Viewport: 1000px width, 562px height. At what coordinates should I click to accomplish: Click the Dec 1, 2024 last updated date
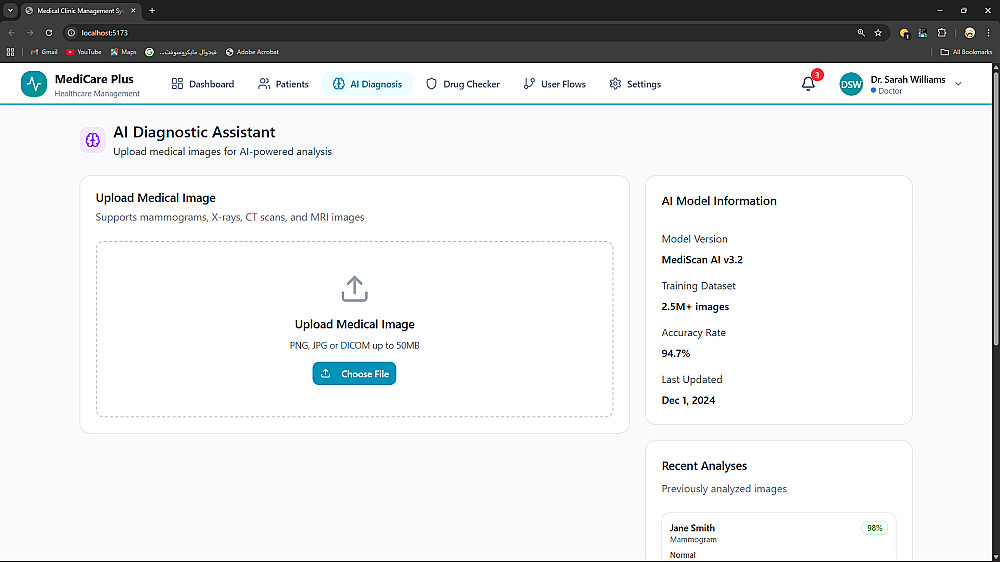(x=688, y=401)
